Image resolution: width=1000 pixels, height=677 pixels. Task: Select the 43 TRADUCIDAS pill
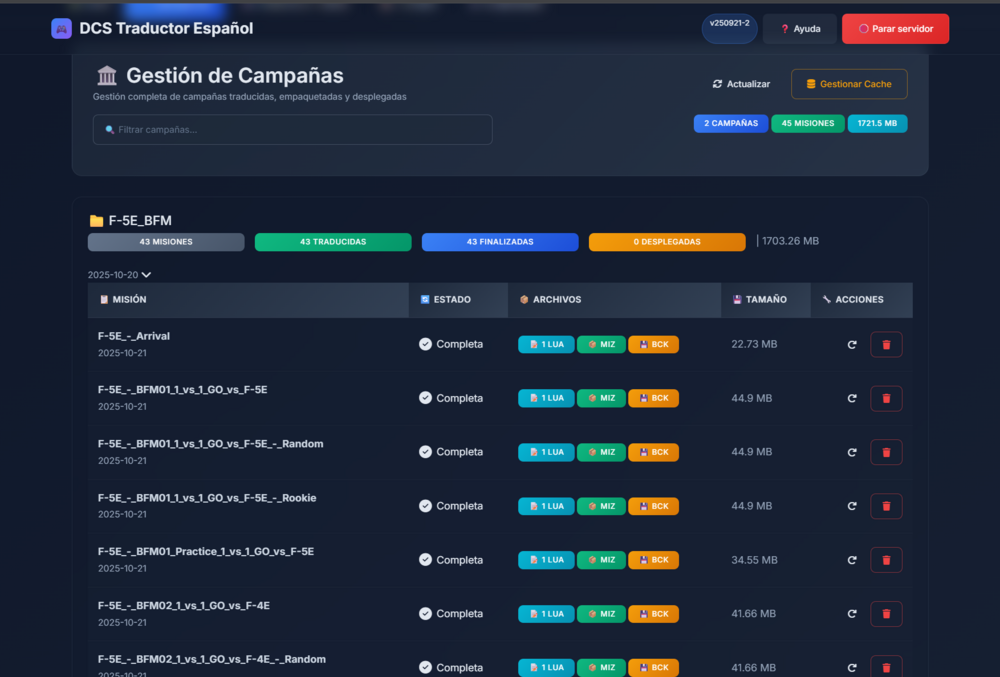coord(333,242)
